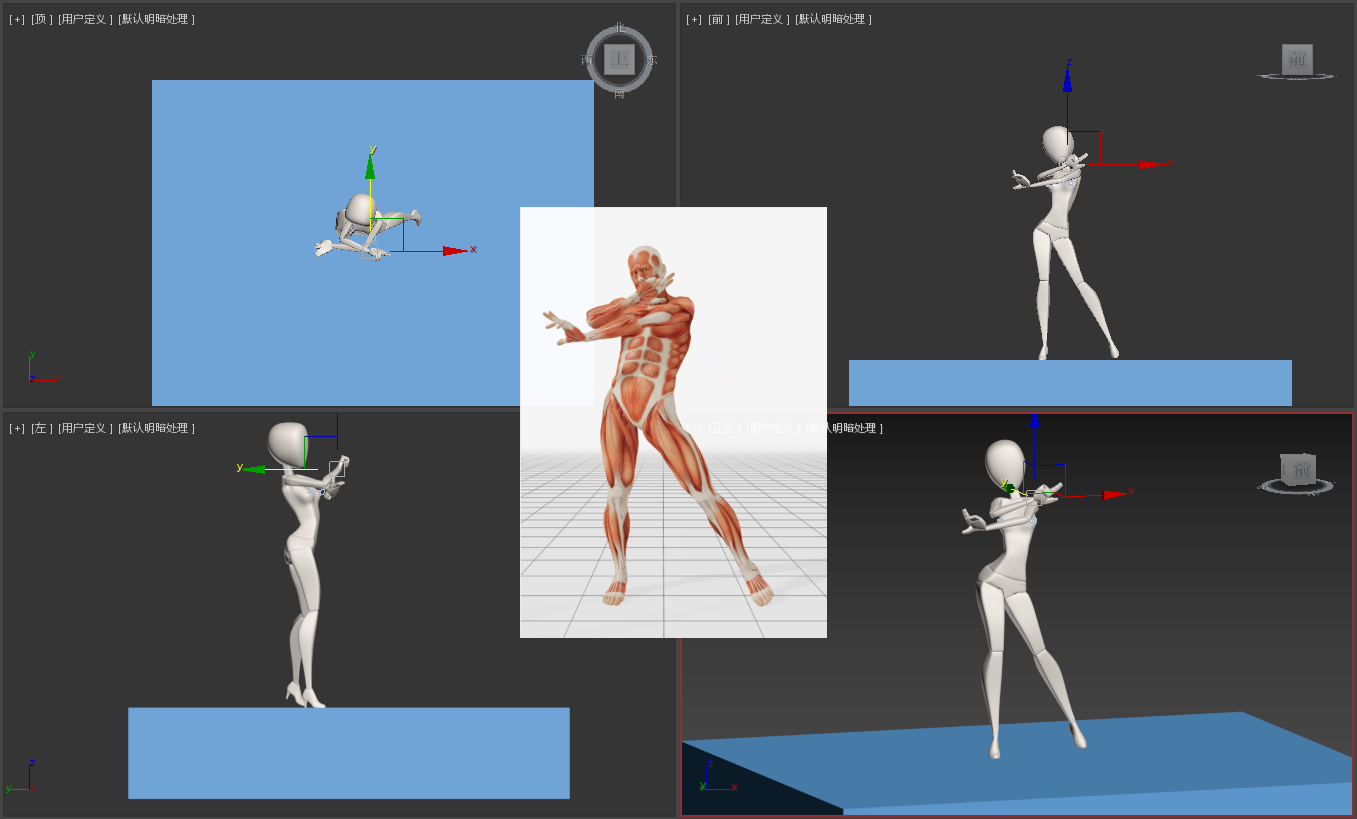Open the [+] general menu in Front viewport
This screenshot has height=819, width=1357.
(694, 19)
